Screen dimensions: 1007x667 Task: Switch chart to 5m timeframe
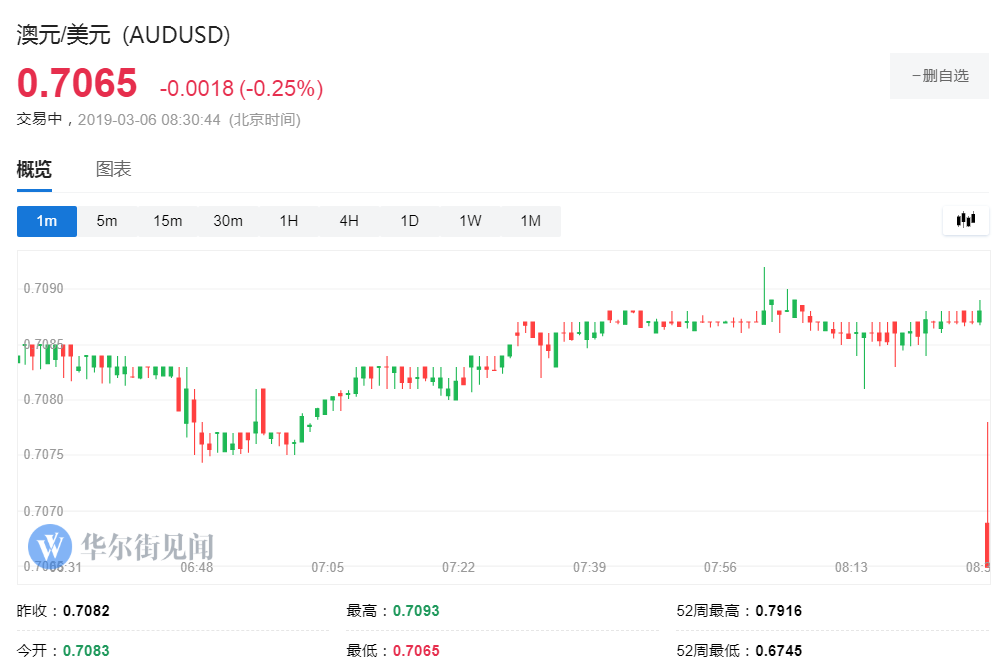tap(106, 220)
